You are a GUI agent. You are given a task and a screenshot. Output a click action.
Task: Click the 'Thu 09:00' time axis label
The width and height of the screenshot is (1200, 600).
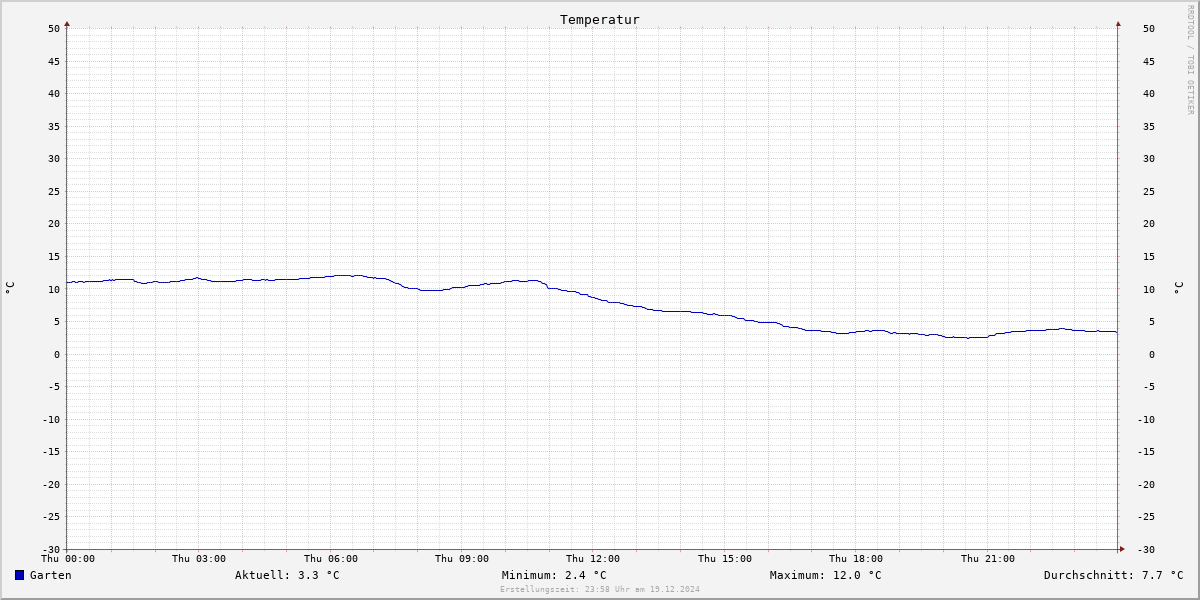[x=462, y=559]
